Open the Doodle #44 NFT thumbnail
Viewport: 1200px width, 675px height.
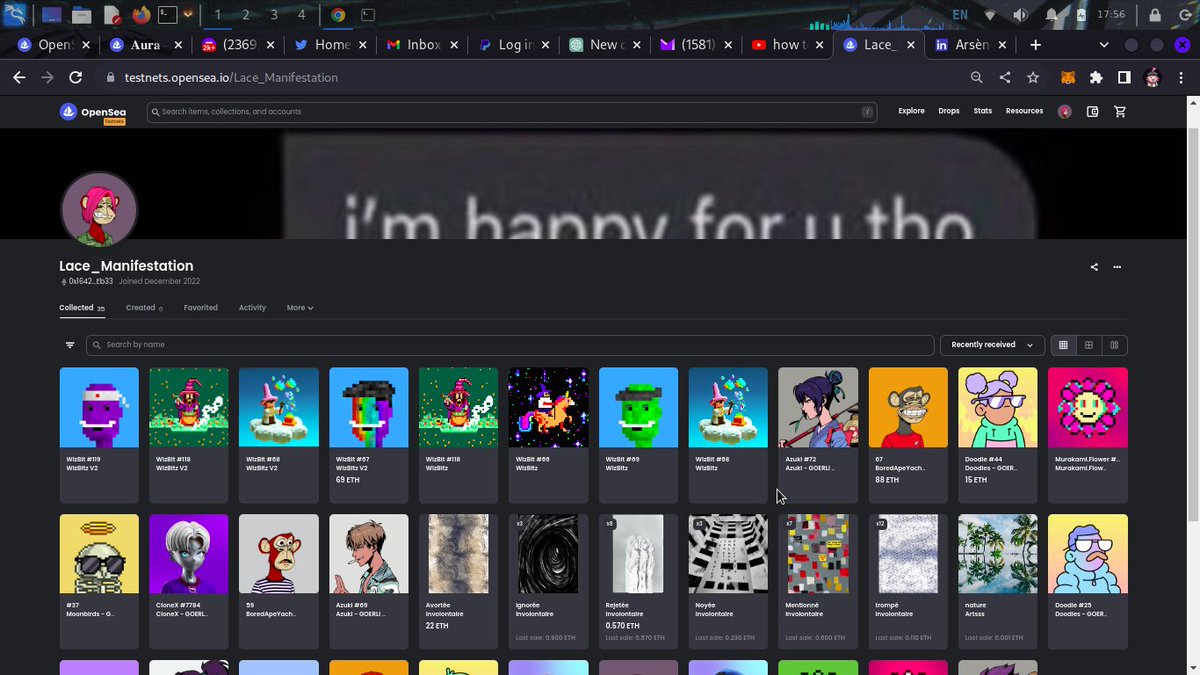998,407
